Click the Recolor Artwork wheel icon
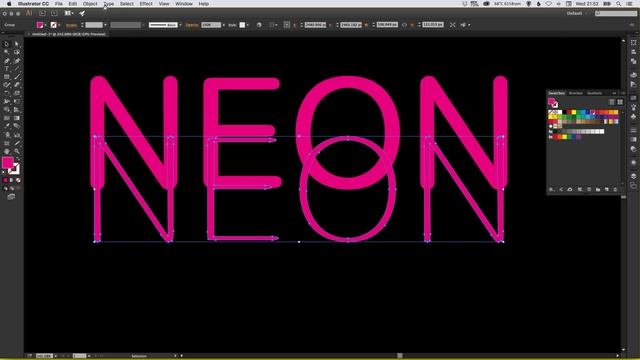 (x=259, y=25)
